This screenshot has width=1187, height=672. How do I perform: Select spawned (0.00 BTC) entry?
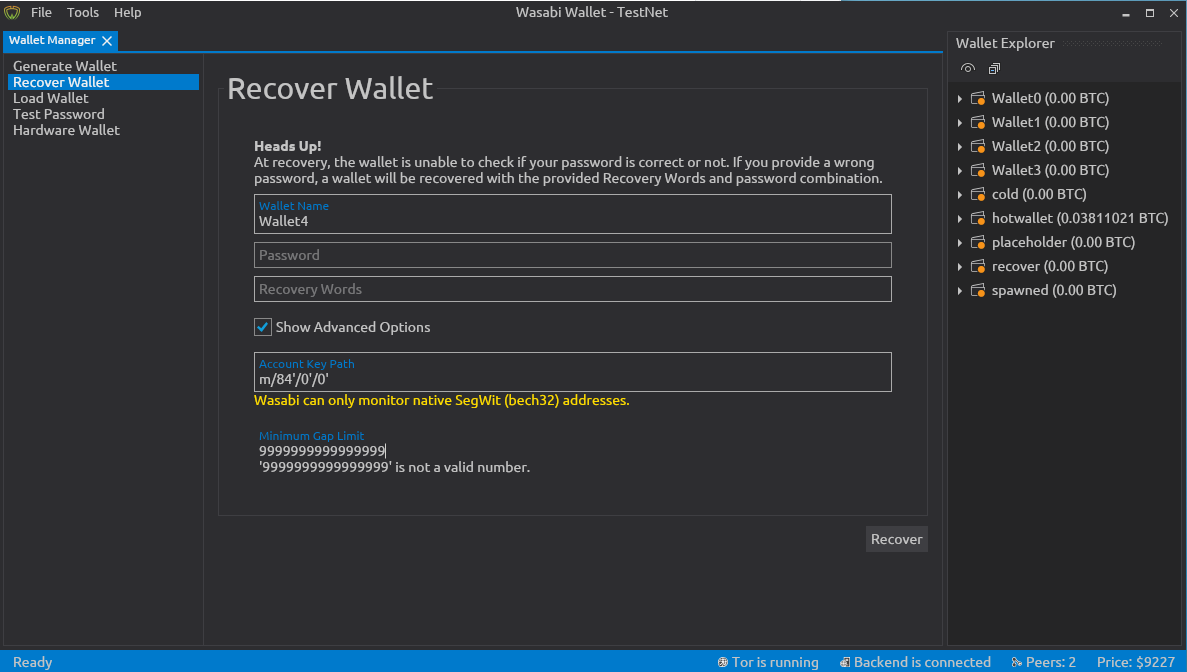(1054, 291)
